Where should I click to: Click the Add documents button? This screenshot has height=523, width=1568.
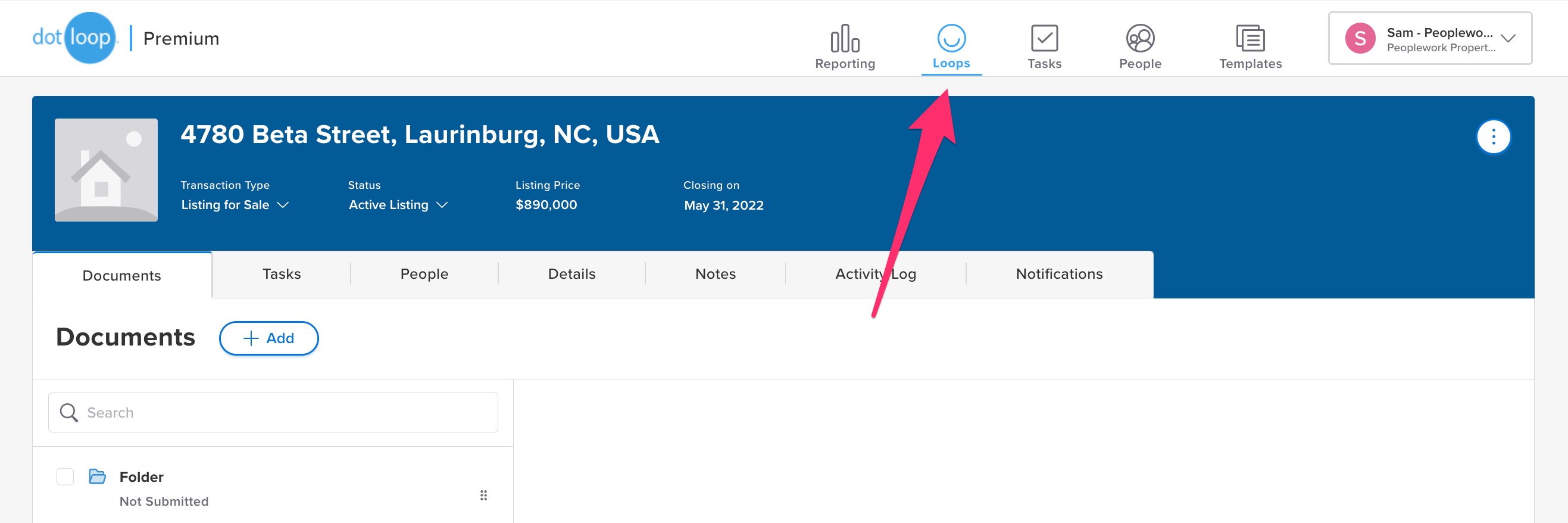click(268, 338)
